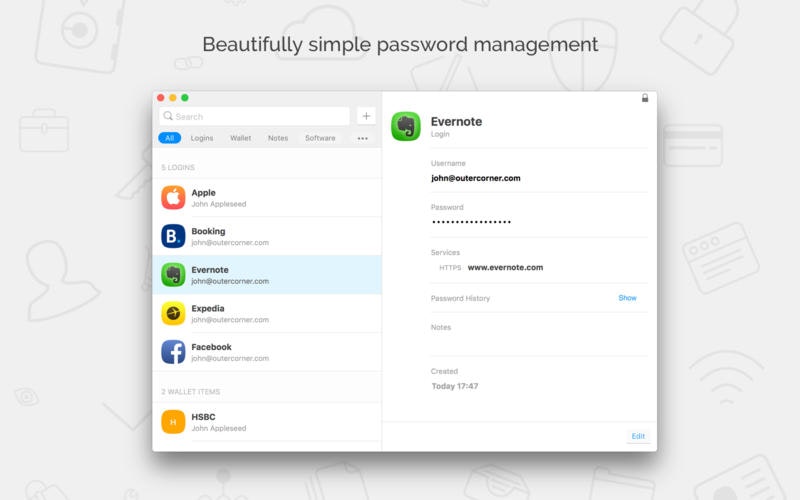The width and height of the screenshot is (800, 500).
Task: Click the lock icon in window corner
Action: click(x=645, y=98)
